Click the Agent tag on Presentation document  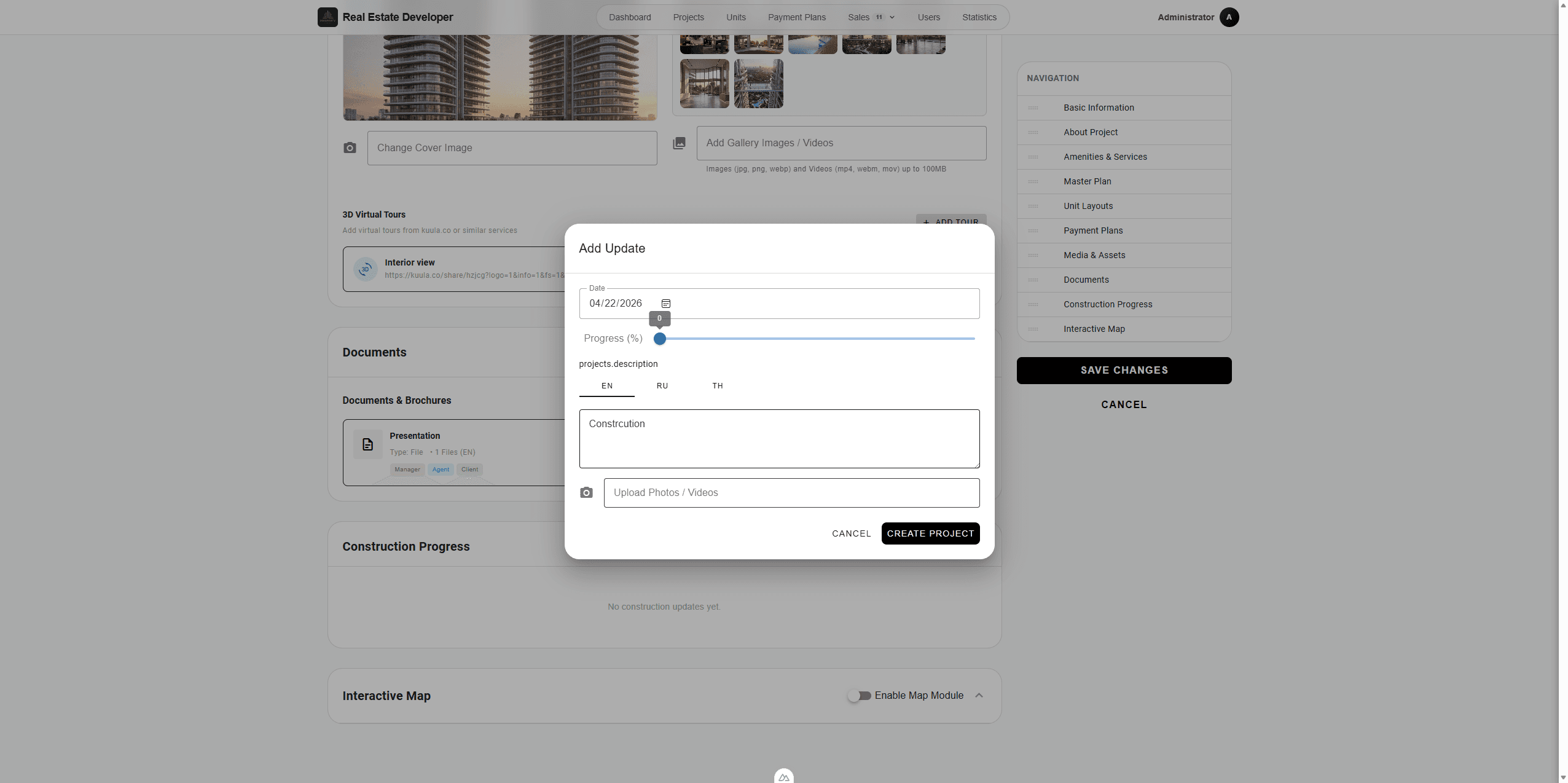[441, 470]
